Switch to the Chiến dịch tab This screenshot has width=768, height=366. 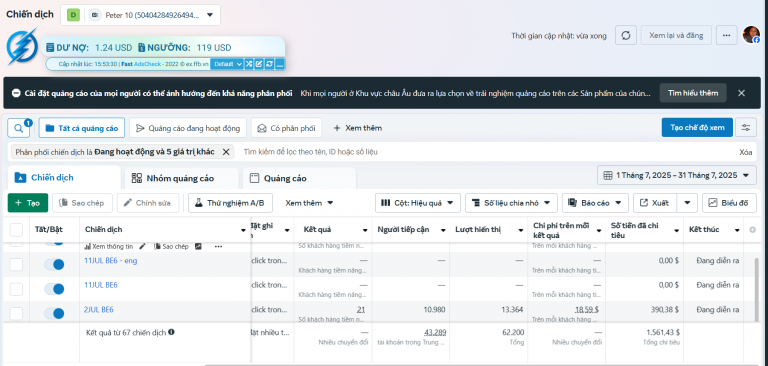pyautogui.click(x=64, y=177)
